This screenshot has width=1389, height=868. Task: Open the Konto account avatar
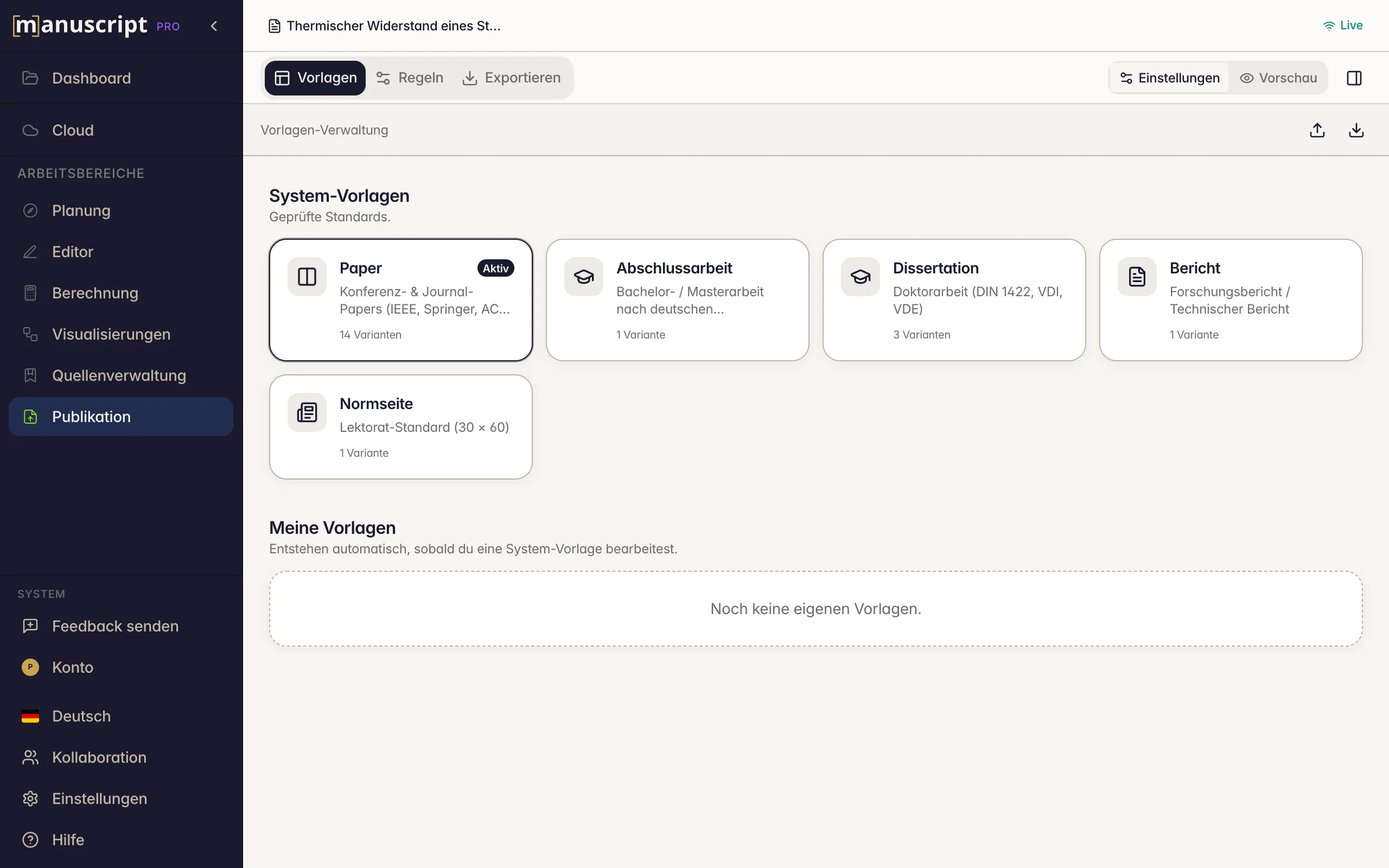(30, 667)
